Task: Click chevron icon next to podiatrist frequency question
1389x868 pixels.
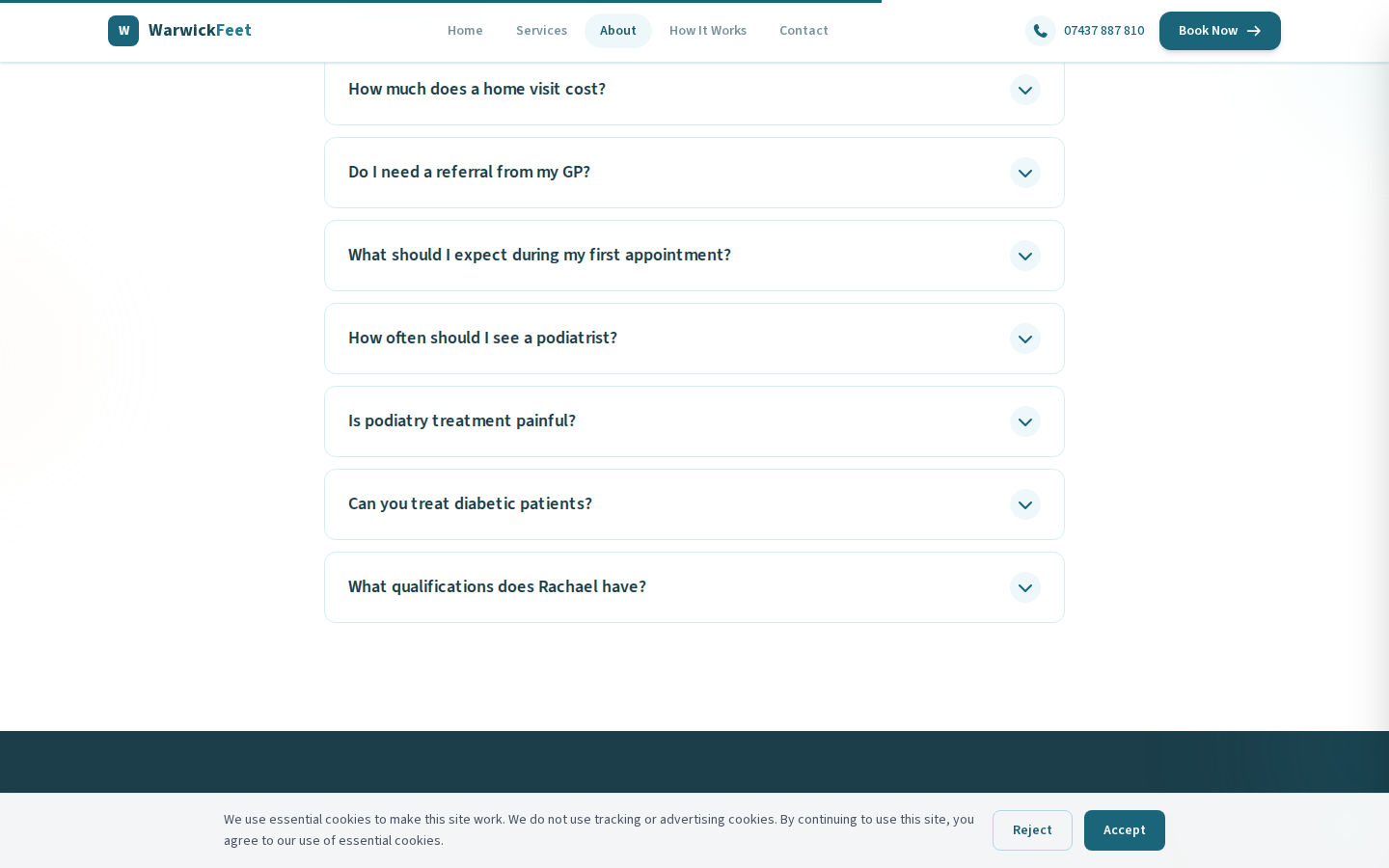Action: pyautogui.click(x=1024, y=339)
